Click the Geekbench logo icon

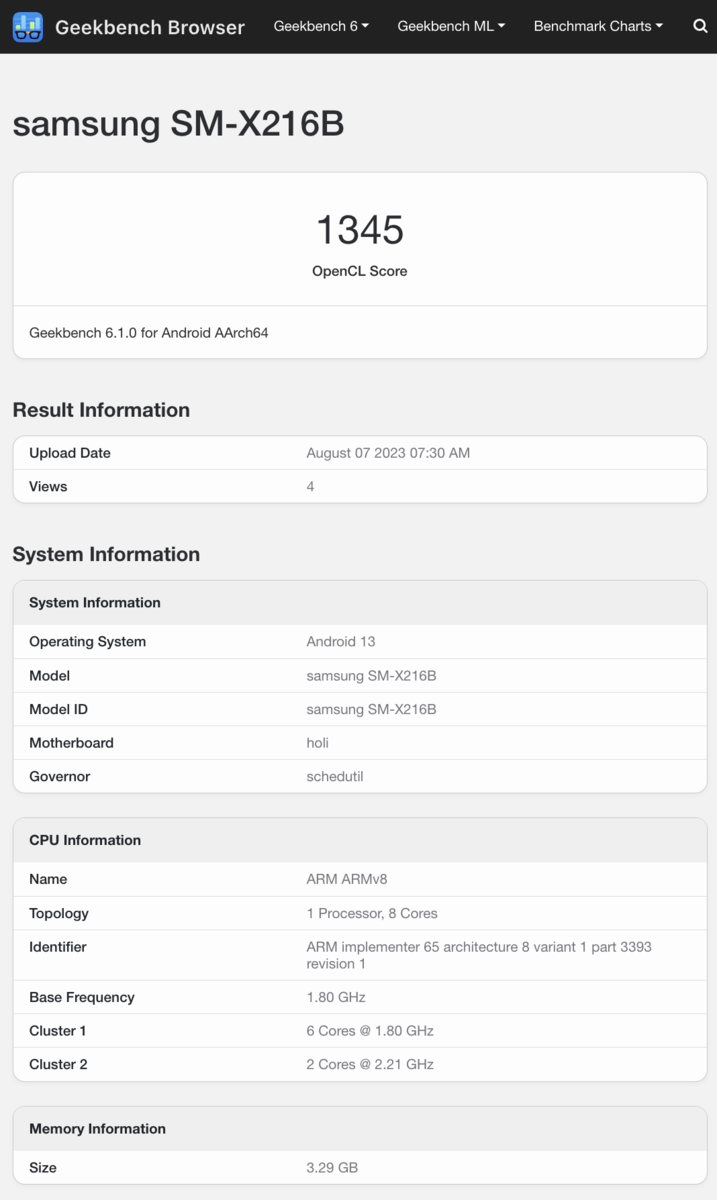pyautogui.click(x=28, y=27)
